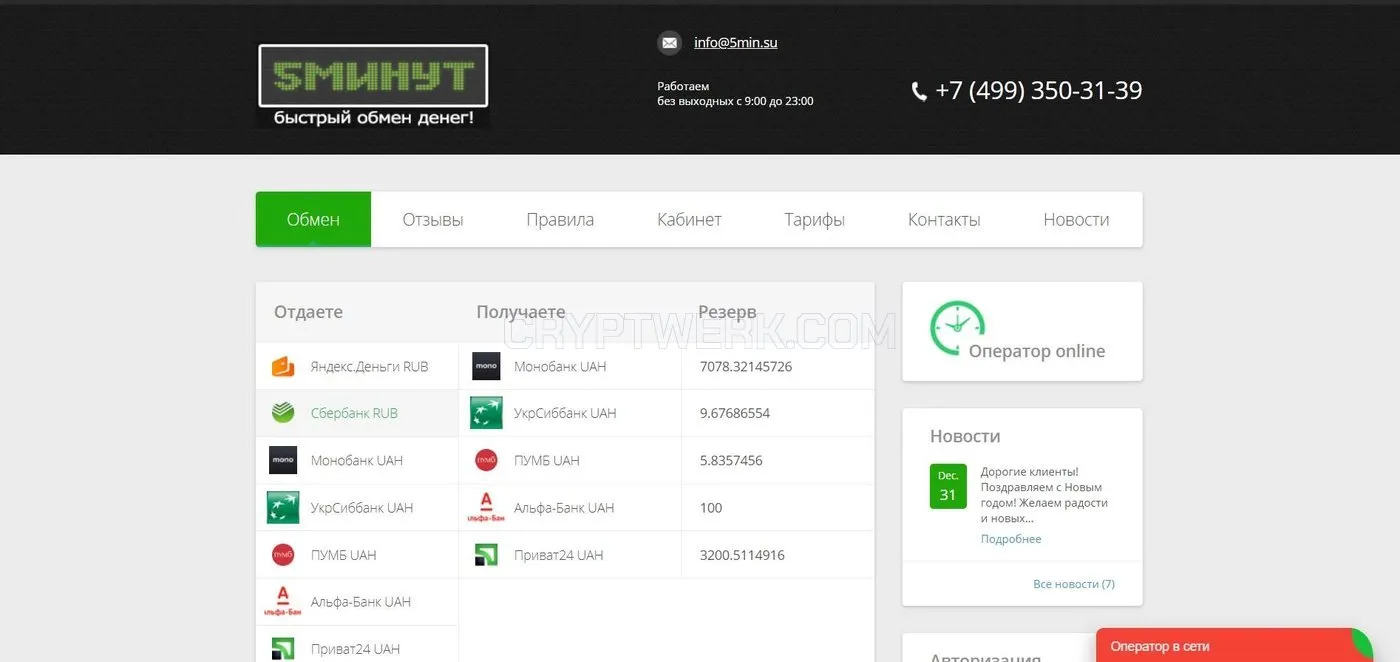Click reserve value 7078.32145726

pos(746,367)
